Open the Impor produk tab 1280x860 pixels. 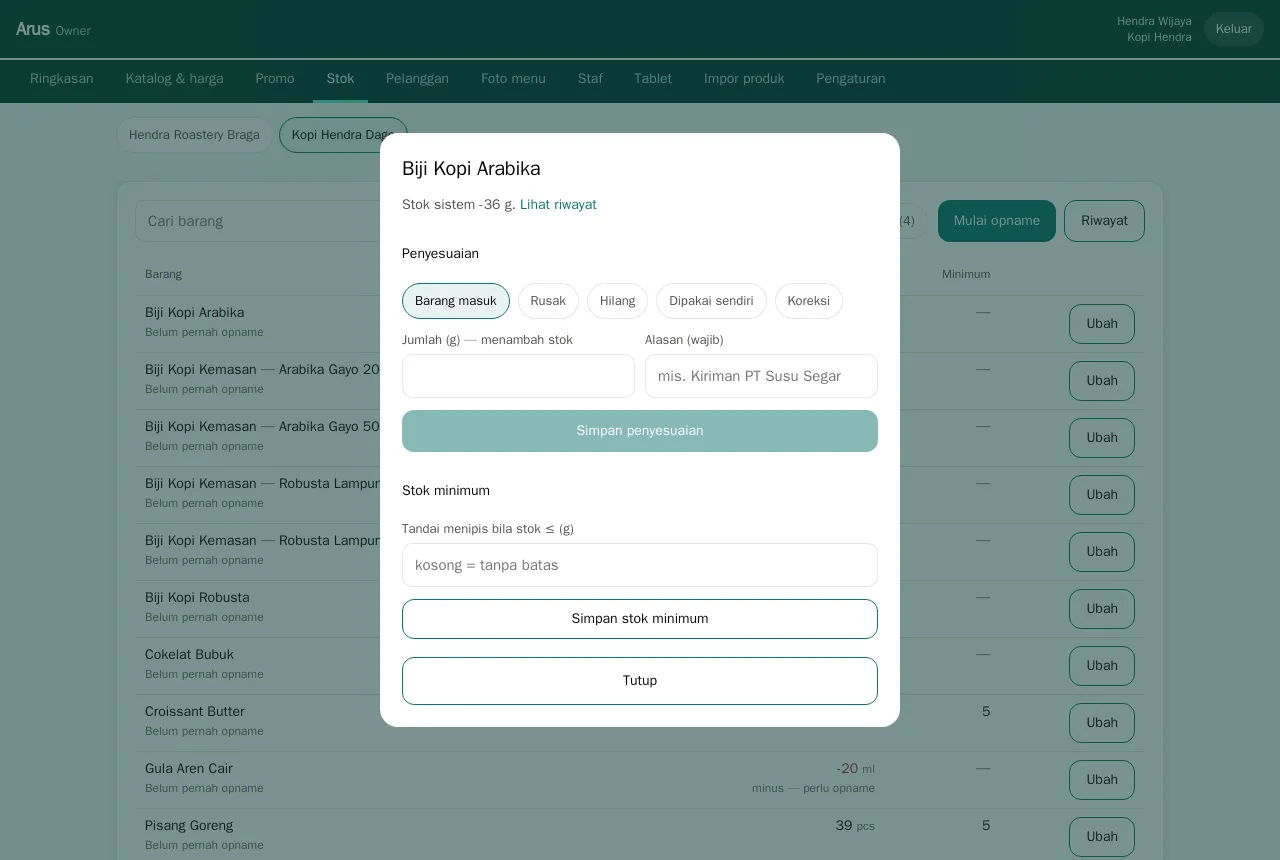744,79
